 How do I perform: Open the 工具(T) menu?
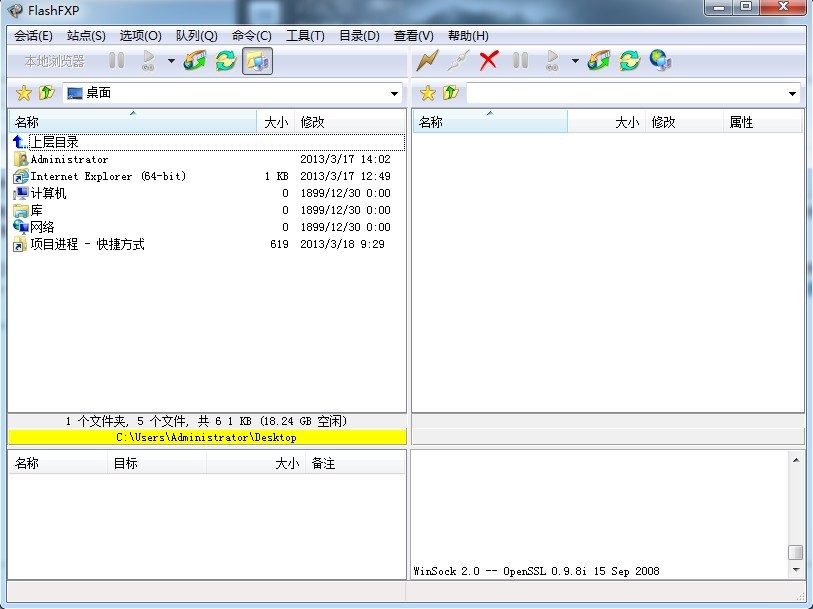pos(305,36)
